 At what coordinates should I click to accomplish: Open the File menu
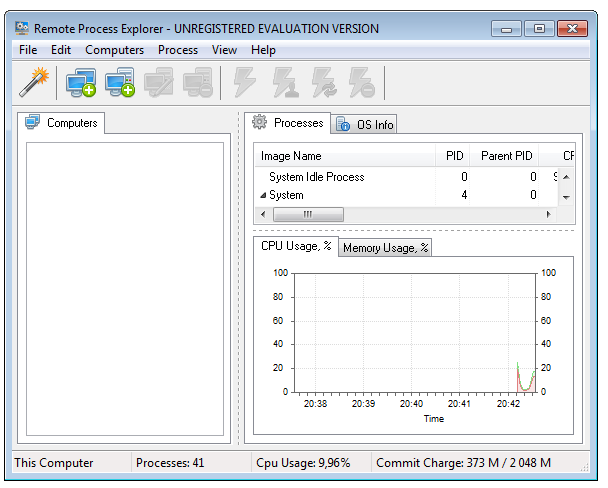point(28,50)
